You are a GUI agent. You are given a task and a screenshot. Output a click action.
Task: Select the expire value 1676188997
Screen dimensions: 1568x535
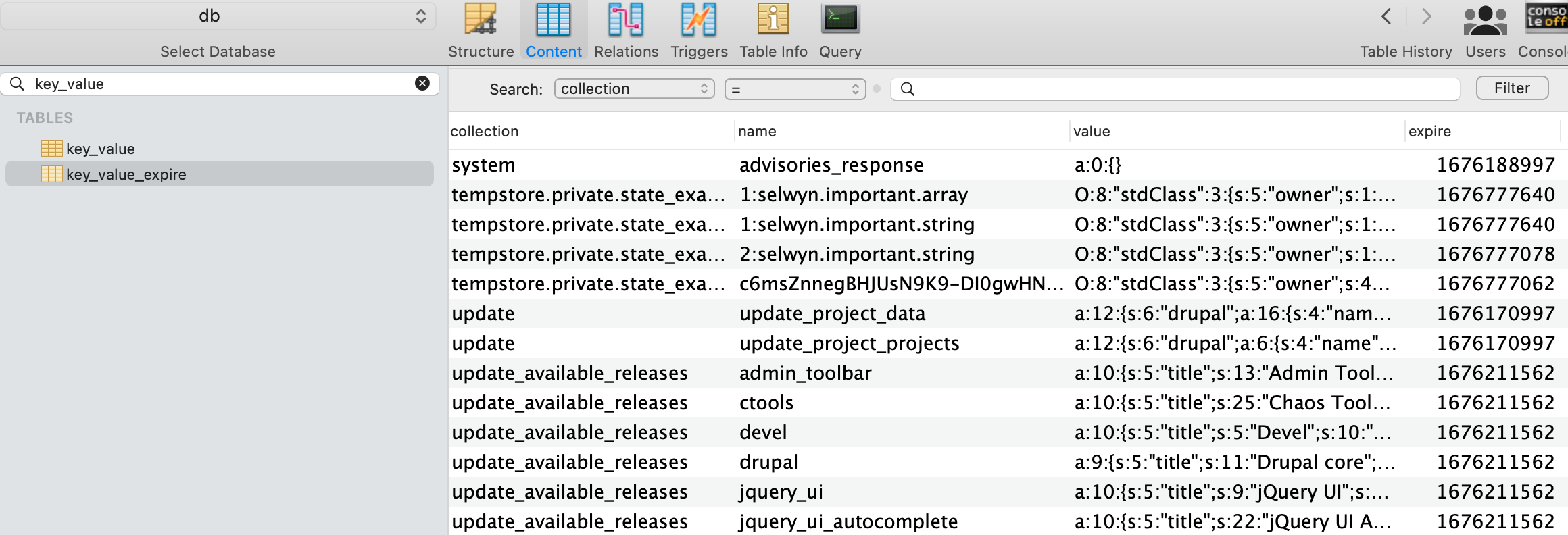click(1496, 165)
